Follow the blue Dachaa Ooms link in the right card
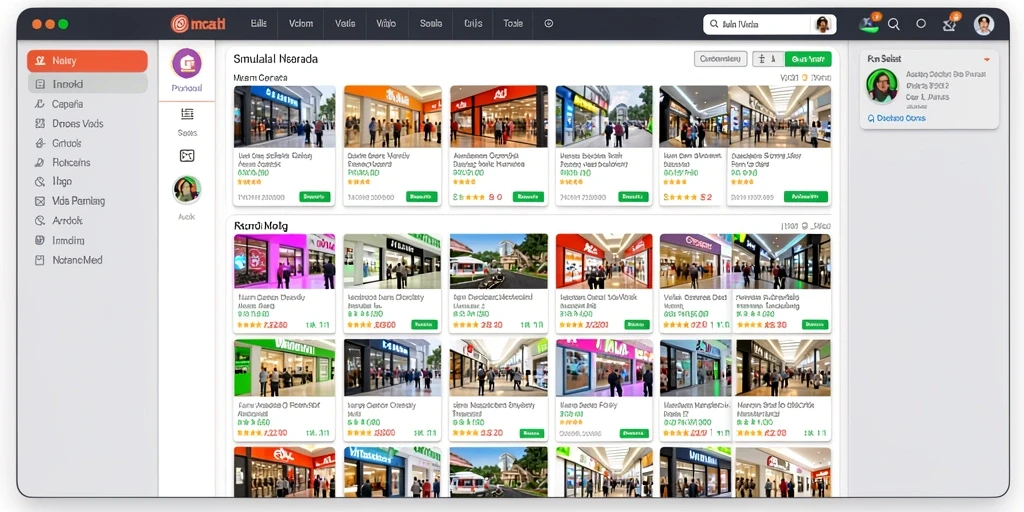Screen dimensions: 1024x512 point(896,118)
